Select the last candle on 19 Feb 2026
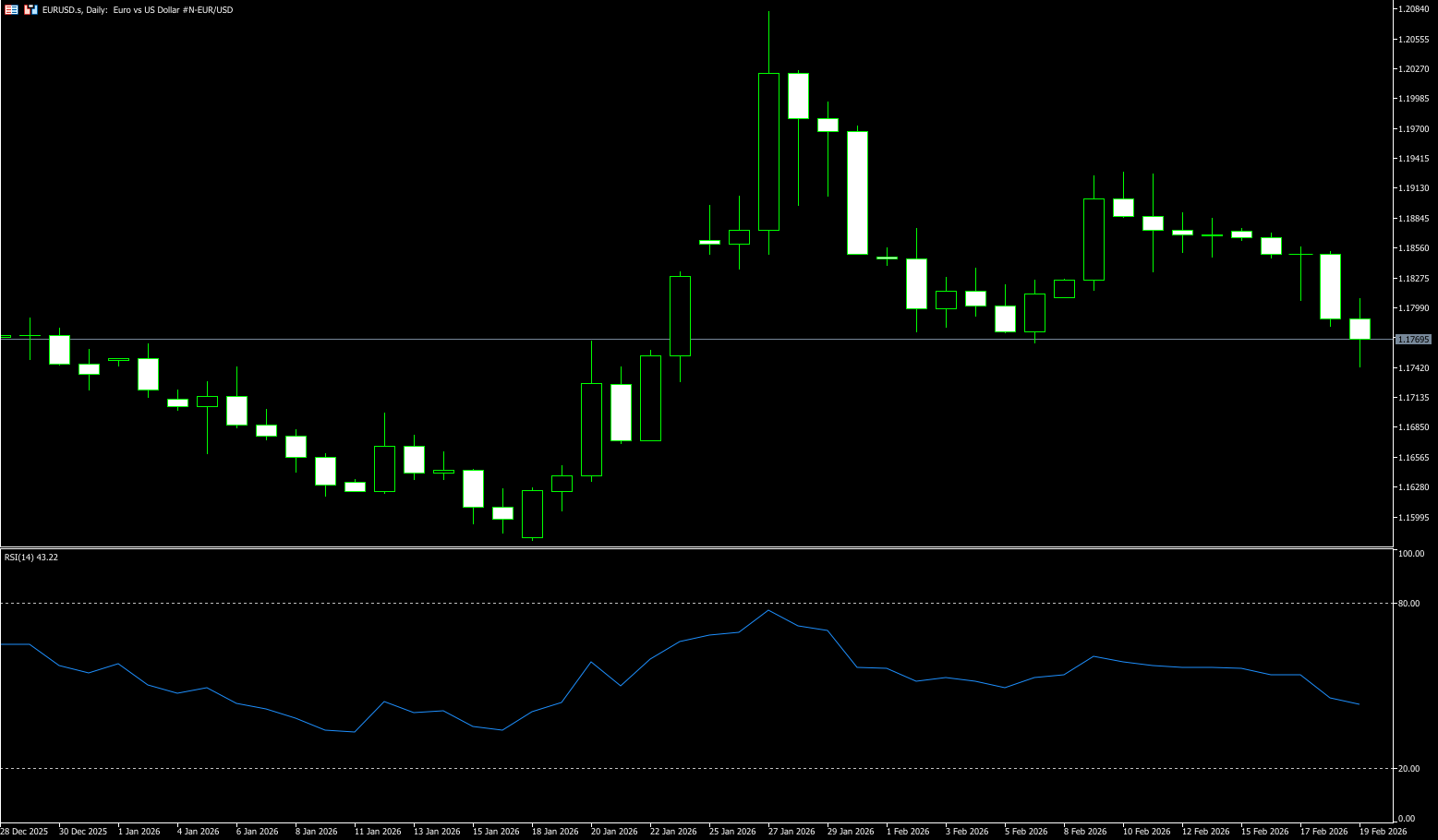This screenshot has height=840, width=1438. pos(1359,329)
